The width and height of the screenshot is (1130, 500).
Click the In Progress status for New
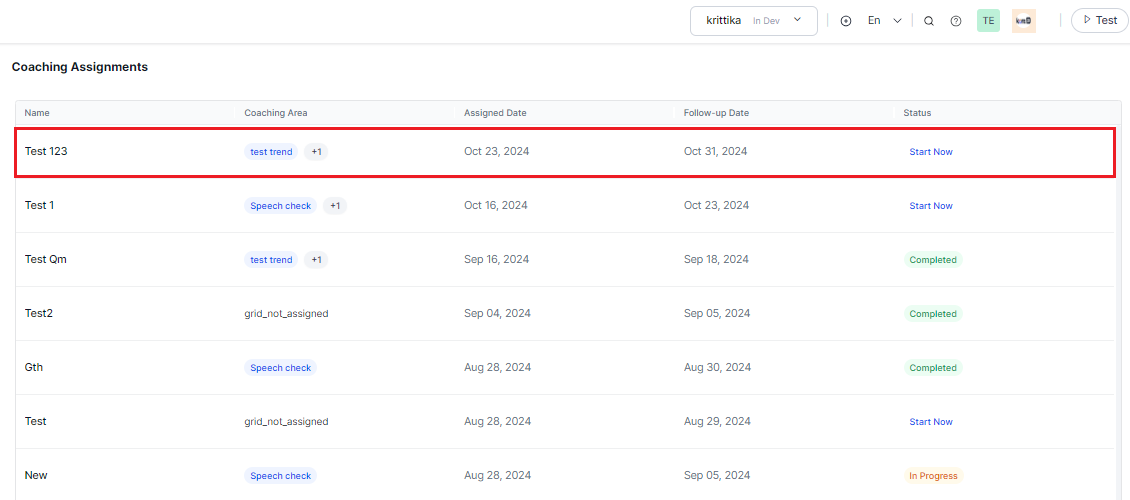coord(932,476)
